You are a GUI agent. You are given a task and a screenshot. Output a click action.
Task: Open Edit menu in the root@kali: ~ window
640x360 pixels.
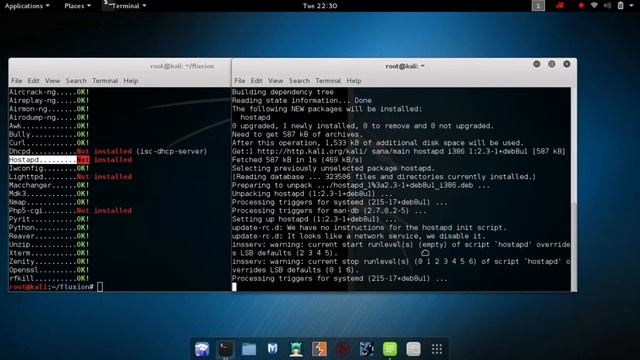point(256,81)
